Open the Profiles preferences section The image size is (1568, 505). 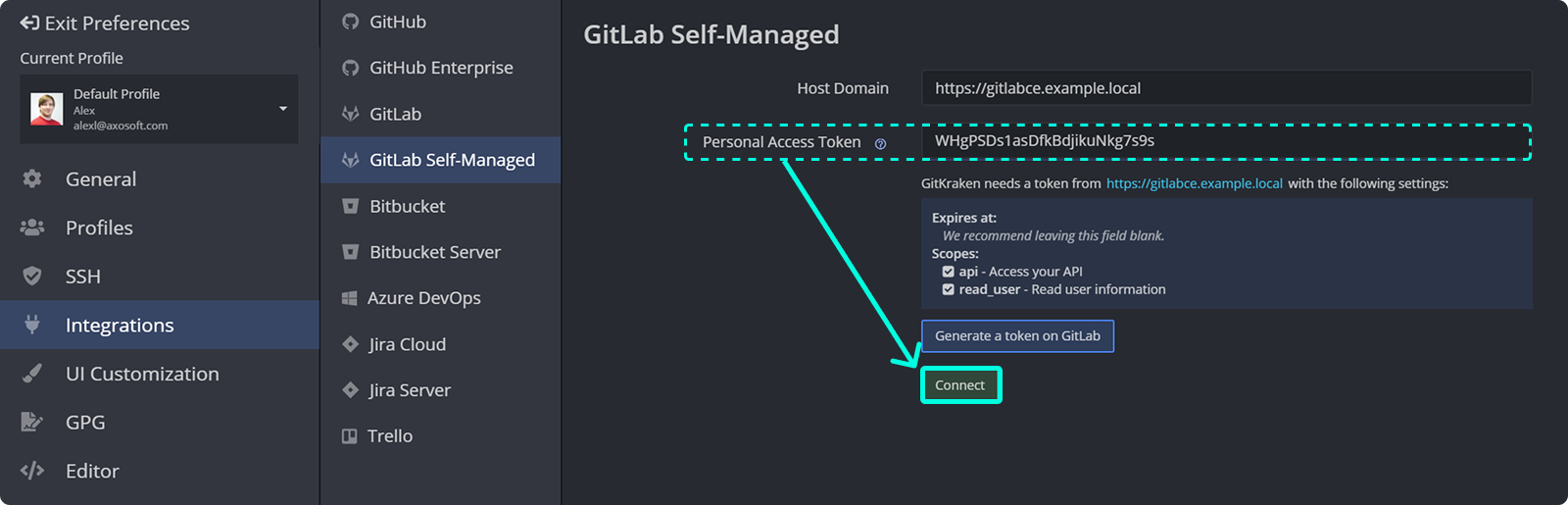(99, 227)
